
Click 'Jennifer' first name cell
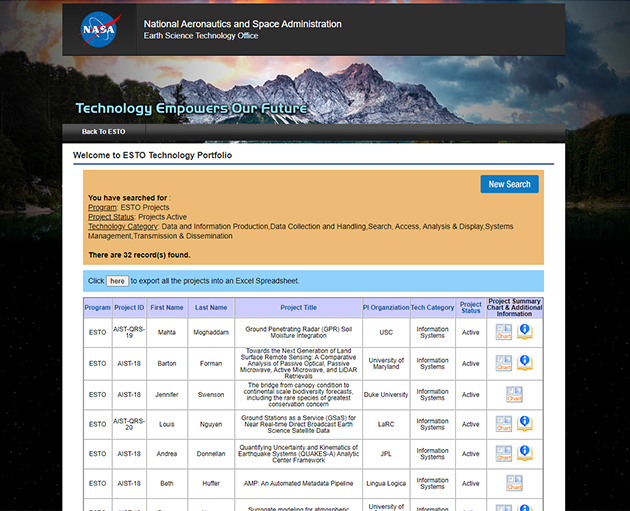[x=167, y=394]
